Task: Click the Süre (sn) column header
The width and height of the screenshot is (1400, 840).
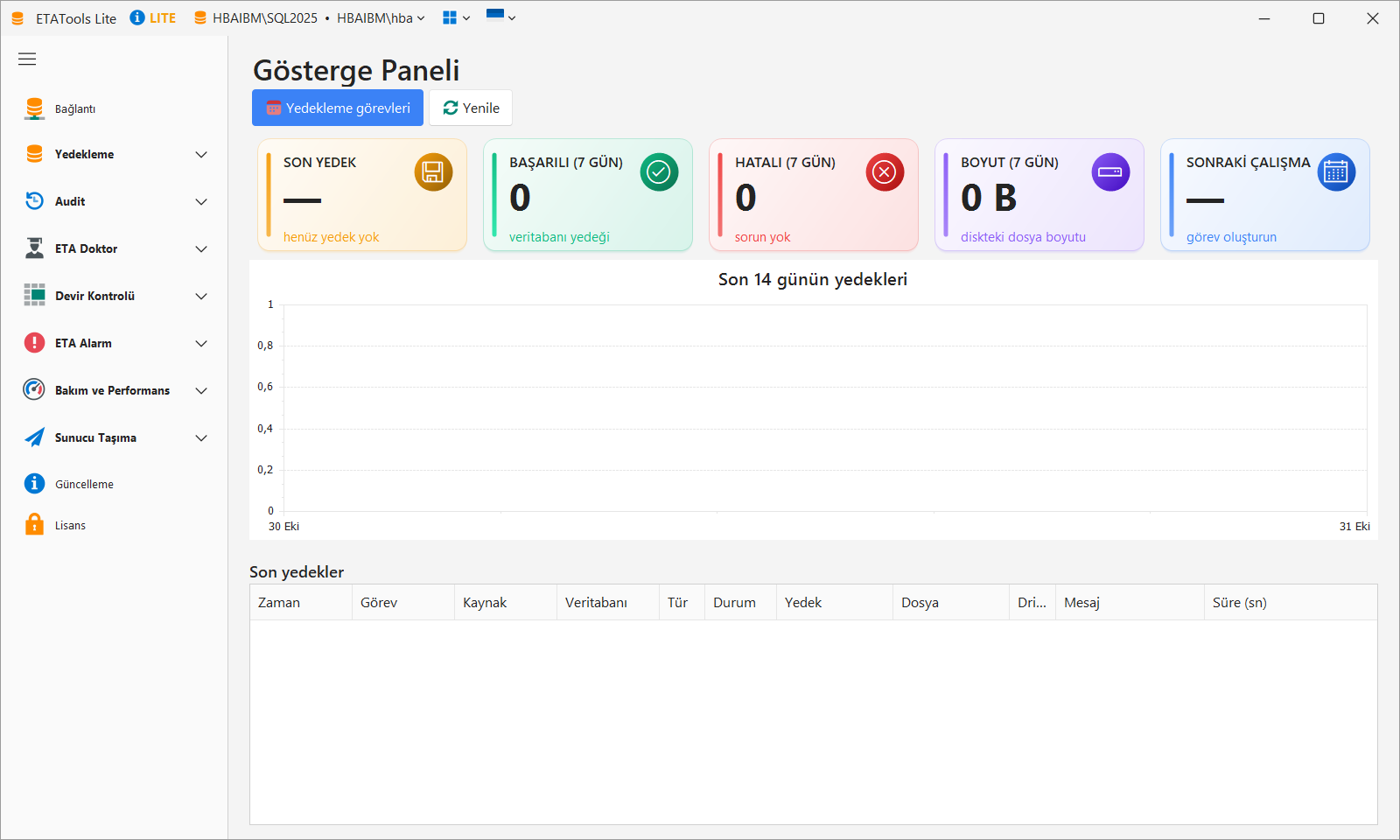Action: (x=1291, y=602)
